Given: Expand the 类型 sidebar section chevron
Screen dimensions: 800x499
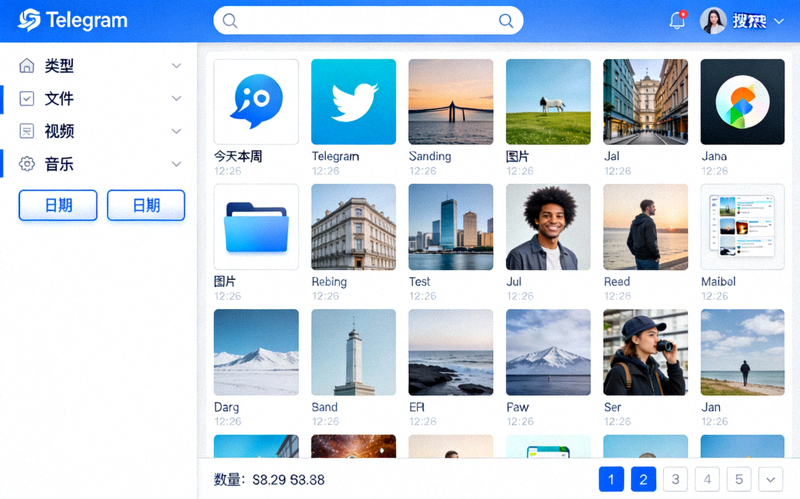Looking at the screenshot, I should (177, 66).
